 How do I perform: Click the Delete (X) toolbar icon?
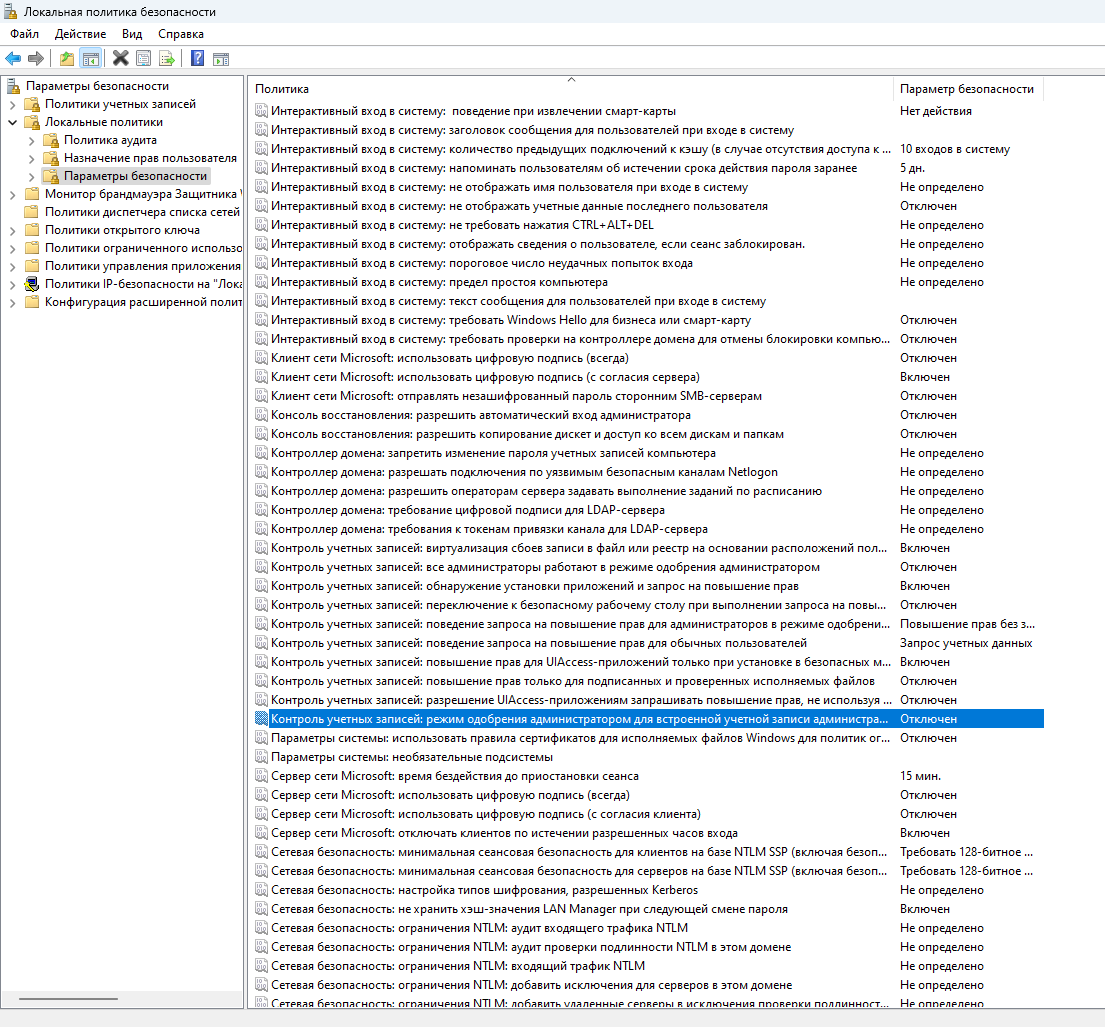(x=121, y=58)
